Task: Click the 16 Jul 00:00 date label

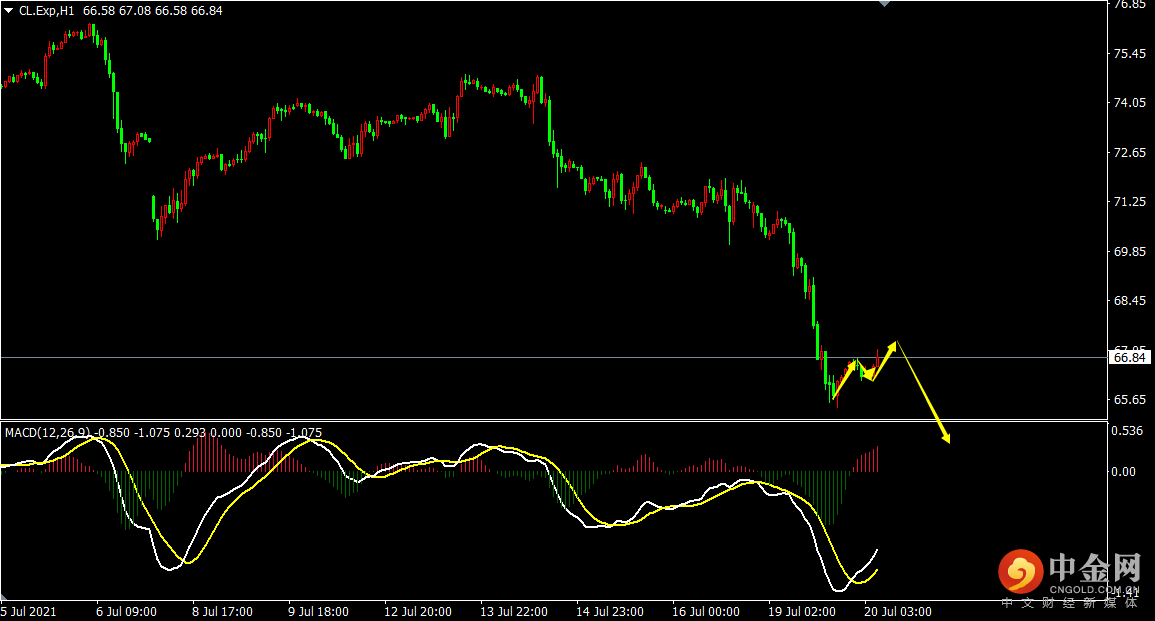Action: coord(706,611)
